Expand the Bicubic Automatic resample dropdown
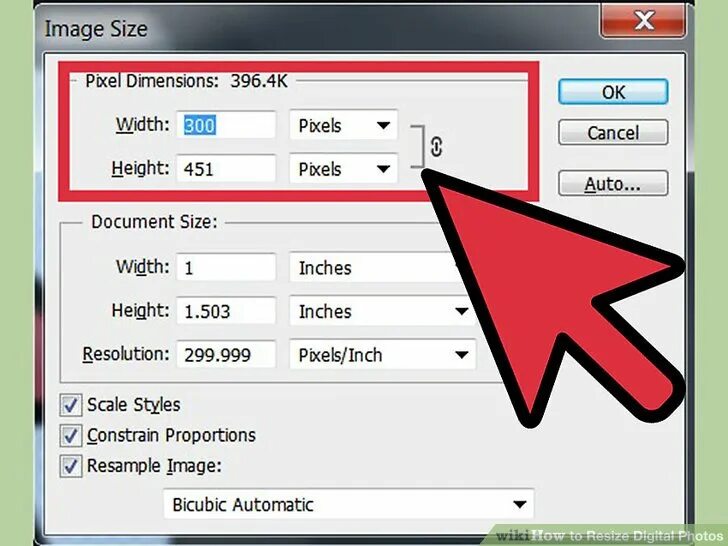 [x=348, y=504]
